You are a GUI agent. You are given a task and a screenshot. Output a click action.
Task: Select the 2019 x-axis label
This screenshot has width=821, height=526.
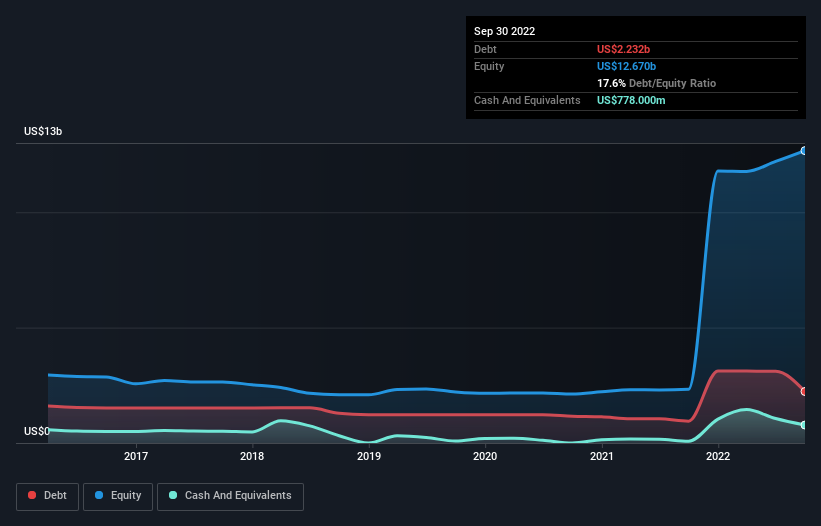tap(369, 456)
